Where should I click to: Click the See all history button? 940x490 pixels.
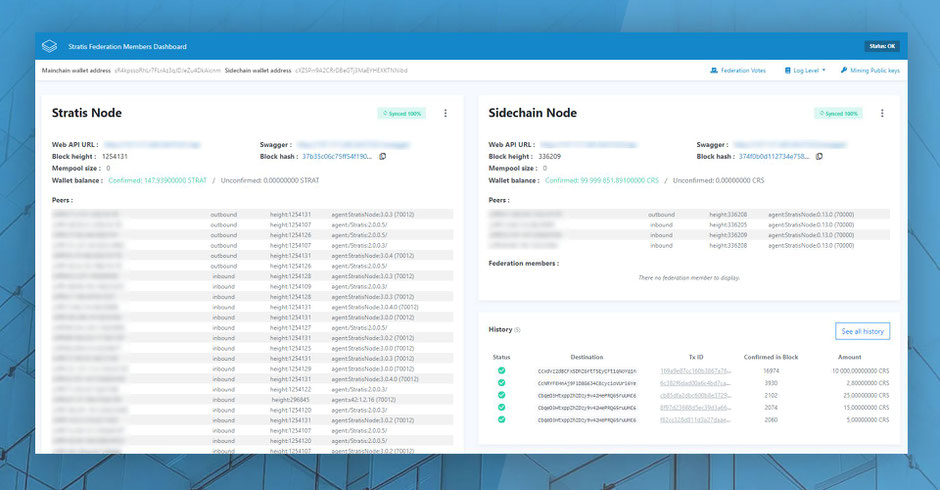(862, 331)
